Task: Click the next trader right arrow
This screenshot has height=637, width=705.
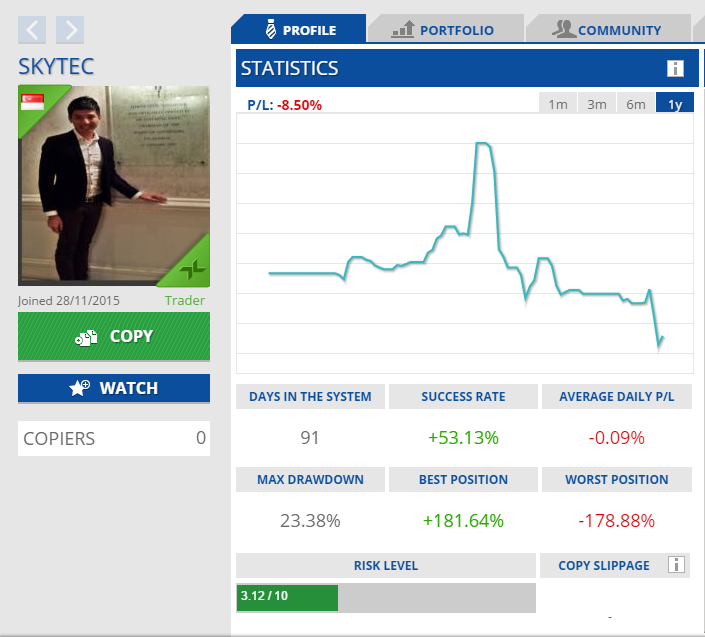Action: (69, 30)
